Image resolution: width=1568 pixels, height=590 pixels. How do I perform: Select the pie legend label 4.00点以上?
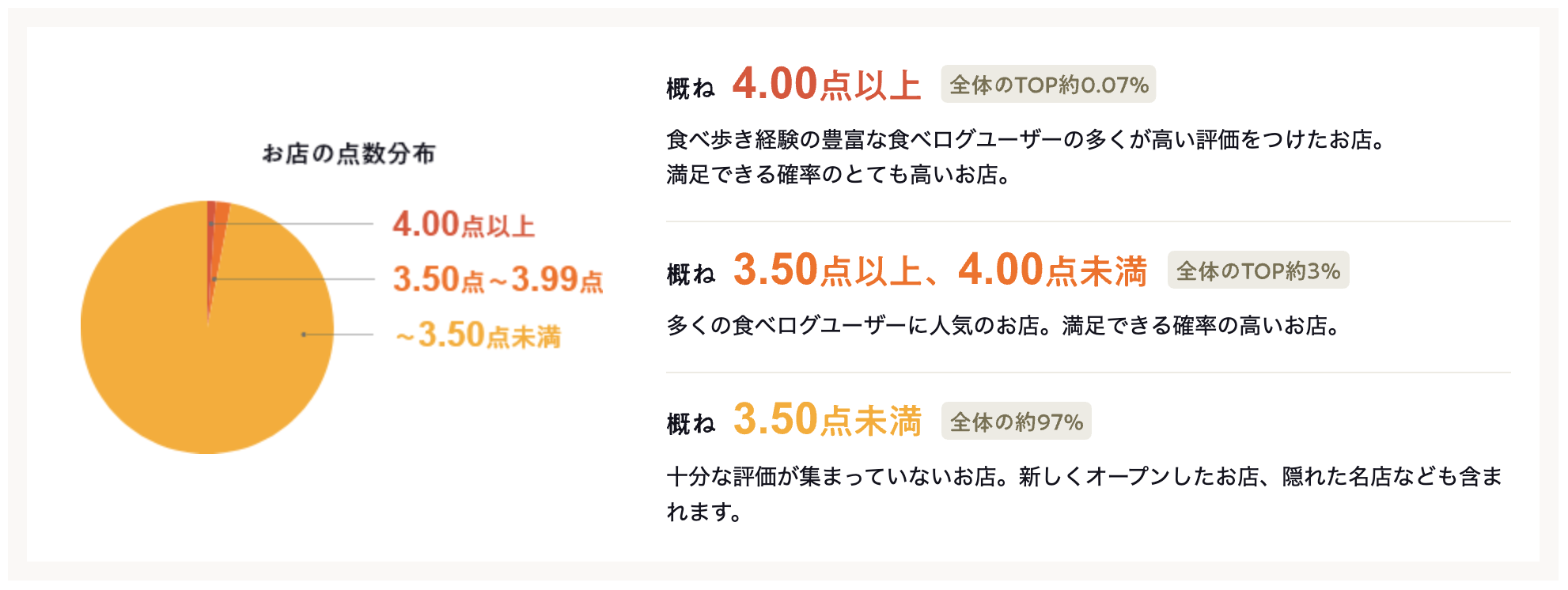point(464,225)
